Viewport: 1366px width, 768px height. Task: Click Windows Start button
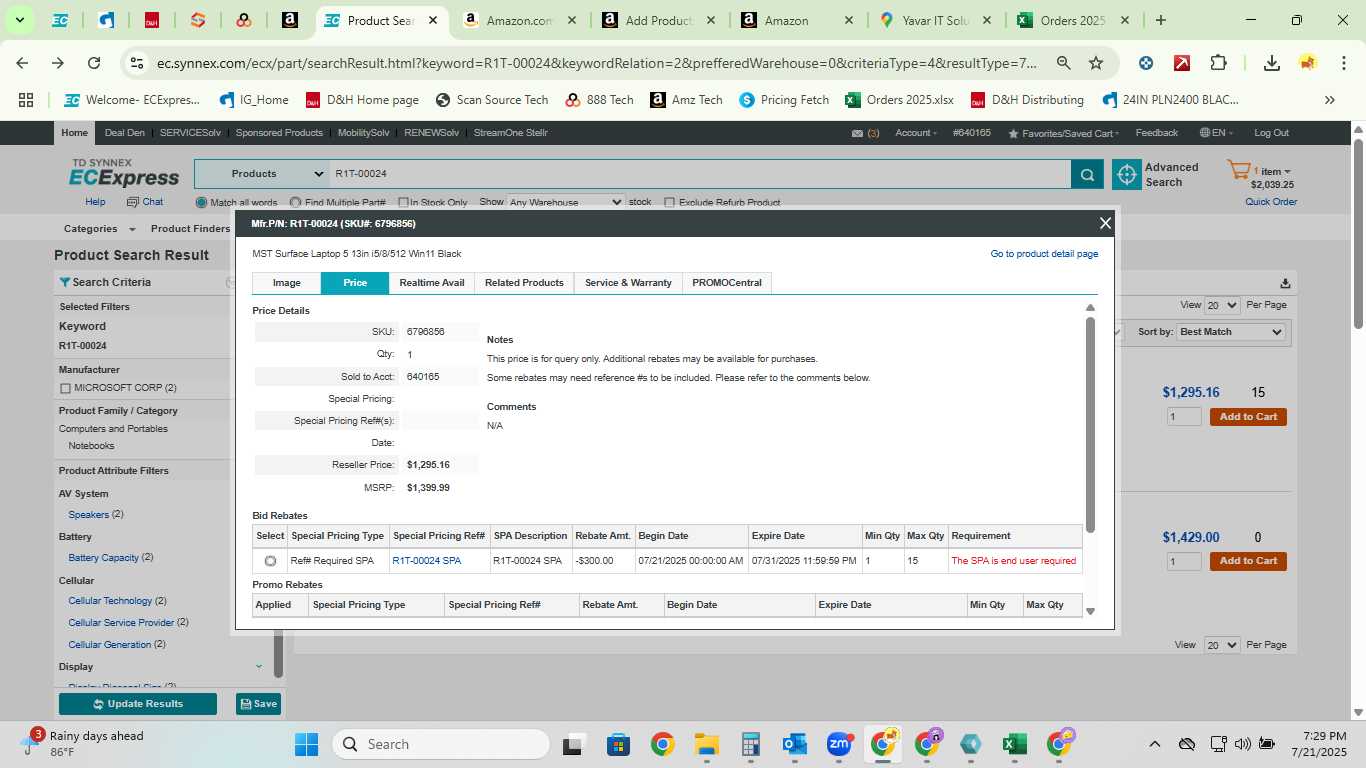(306, 744)
